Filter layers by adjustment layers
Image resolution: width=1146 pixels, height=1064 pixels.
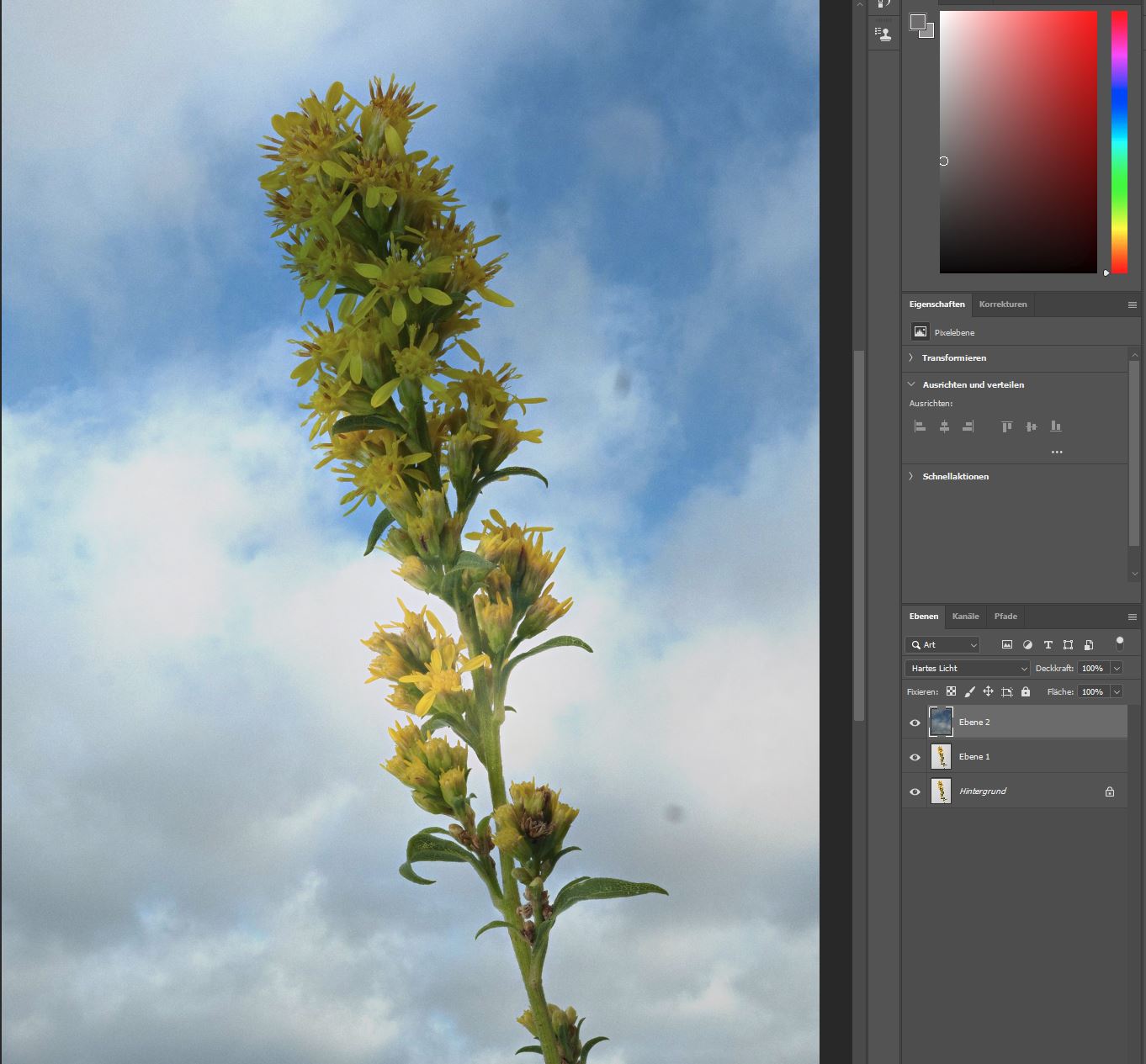tap(1027, 645)
